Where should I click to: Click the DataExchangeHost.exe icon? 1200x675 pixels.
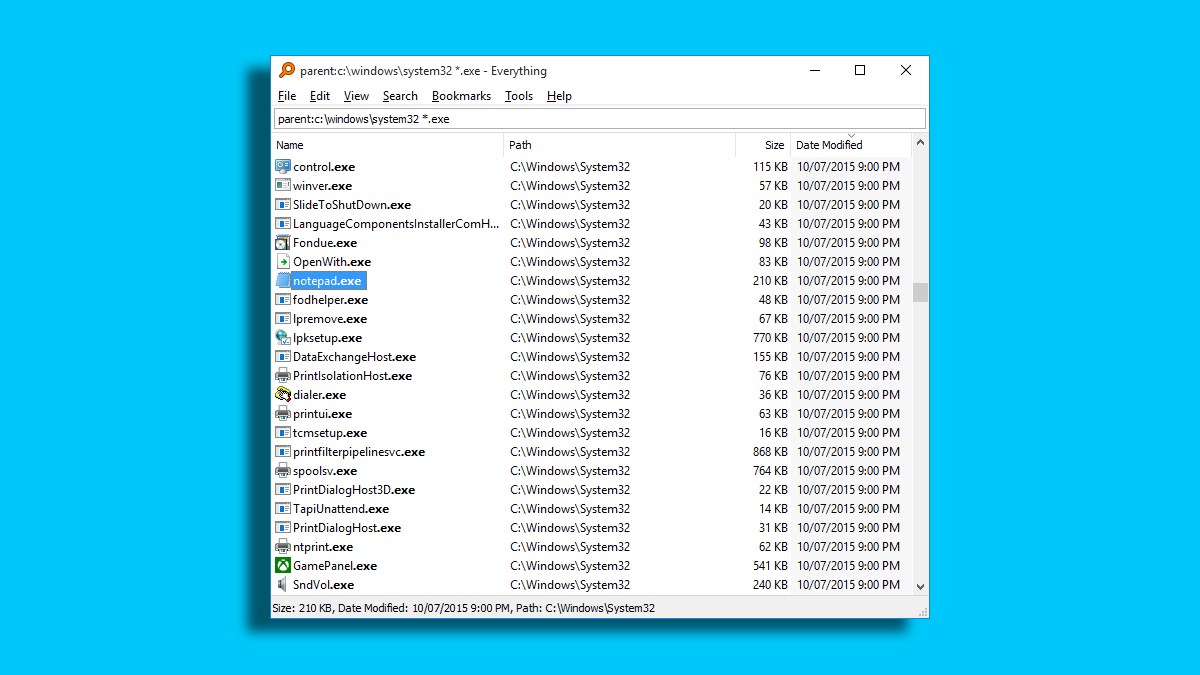click(283, 357)
